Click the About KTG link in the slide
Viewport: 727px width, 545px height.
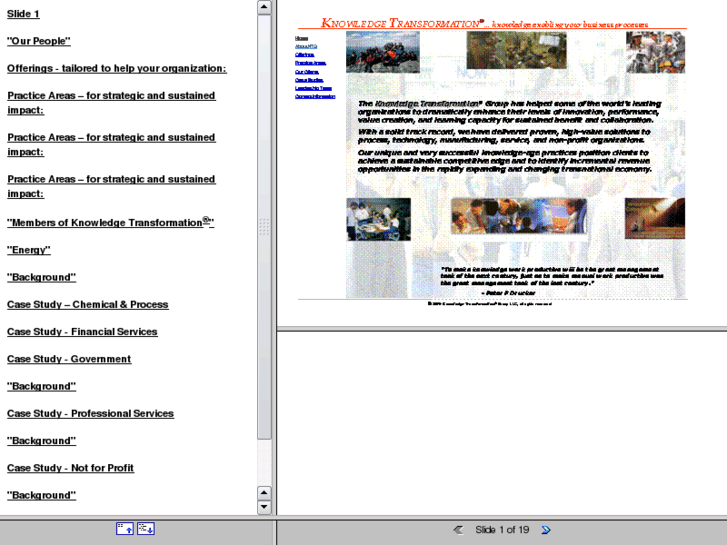[x=306, y=46]
